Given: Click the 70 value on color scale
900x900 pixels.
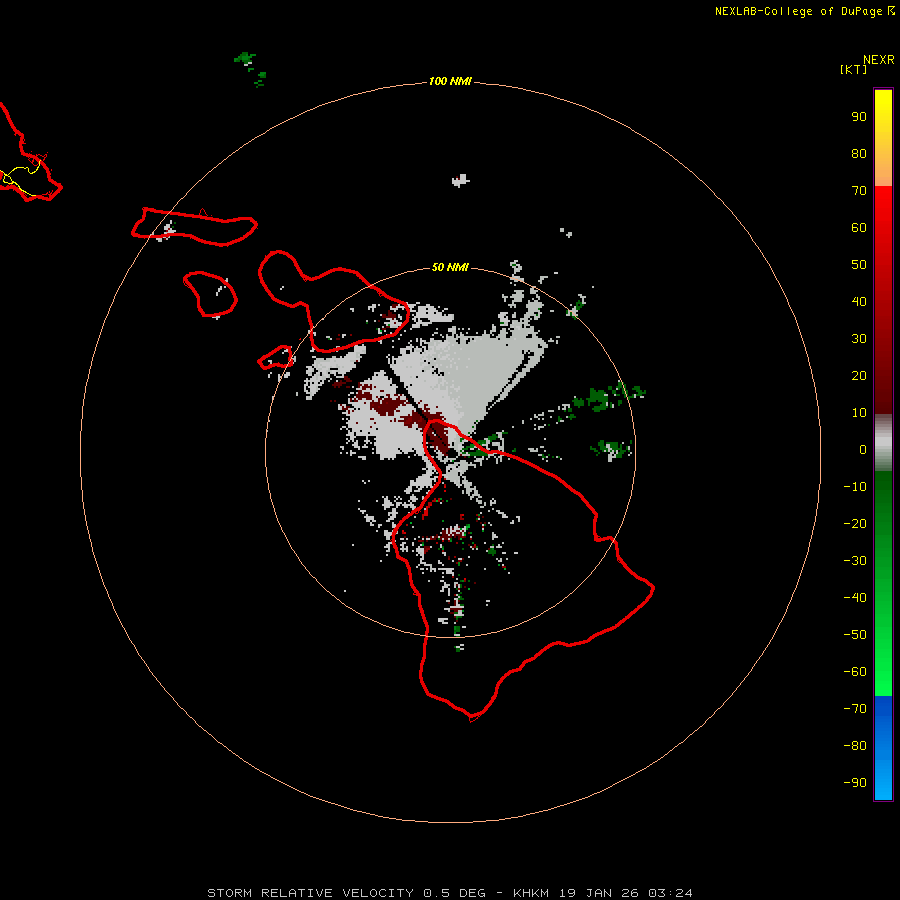Looking at the screenshot, I should click(x=859, y=191).
